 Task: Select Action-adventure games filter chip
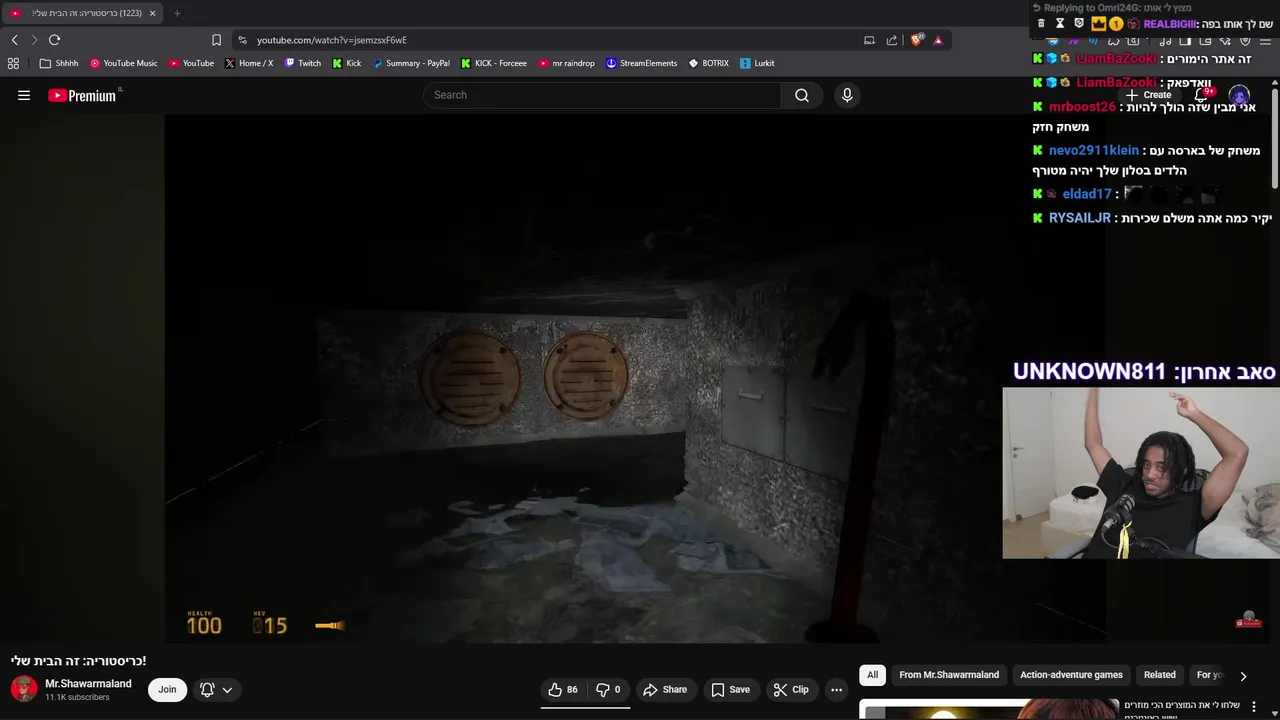point(1071,675)
